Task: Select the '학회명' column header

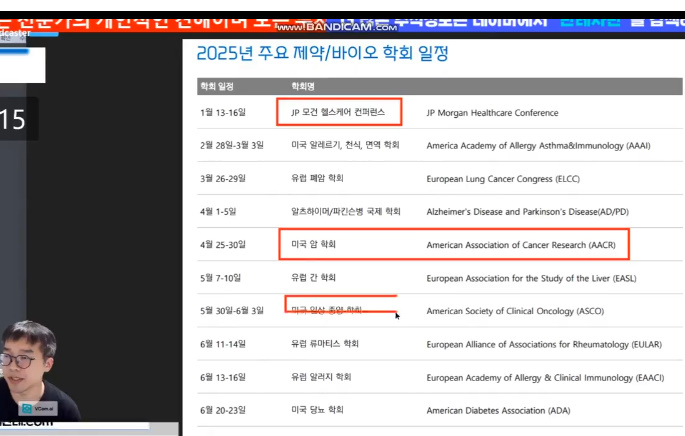Action: [x=303, y=87]
